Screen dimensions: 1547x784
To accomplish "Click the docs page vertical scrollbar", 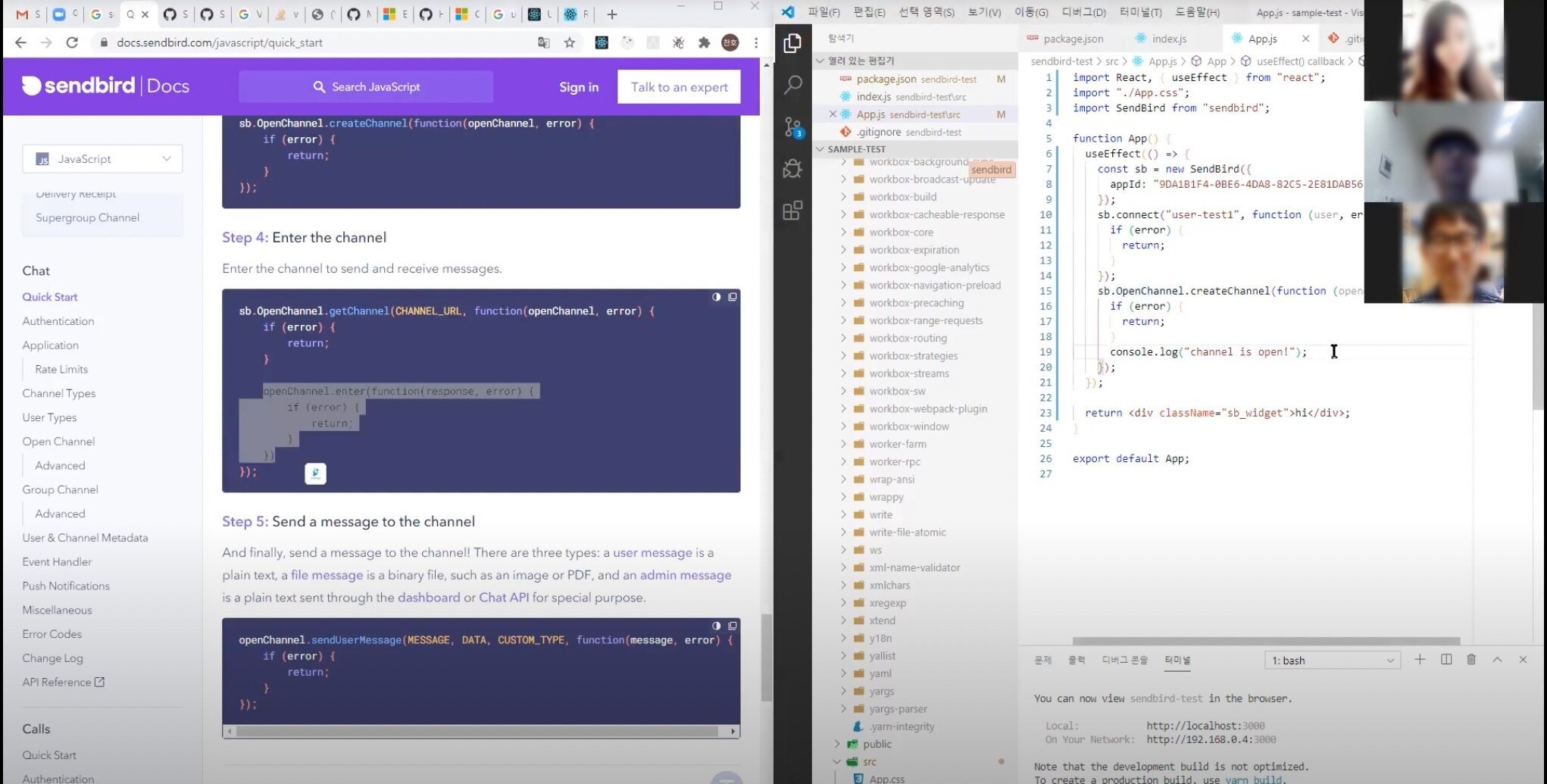I will click(x=766, y=657).
